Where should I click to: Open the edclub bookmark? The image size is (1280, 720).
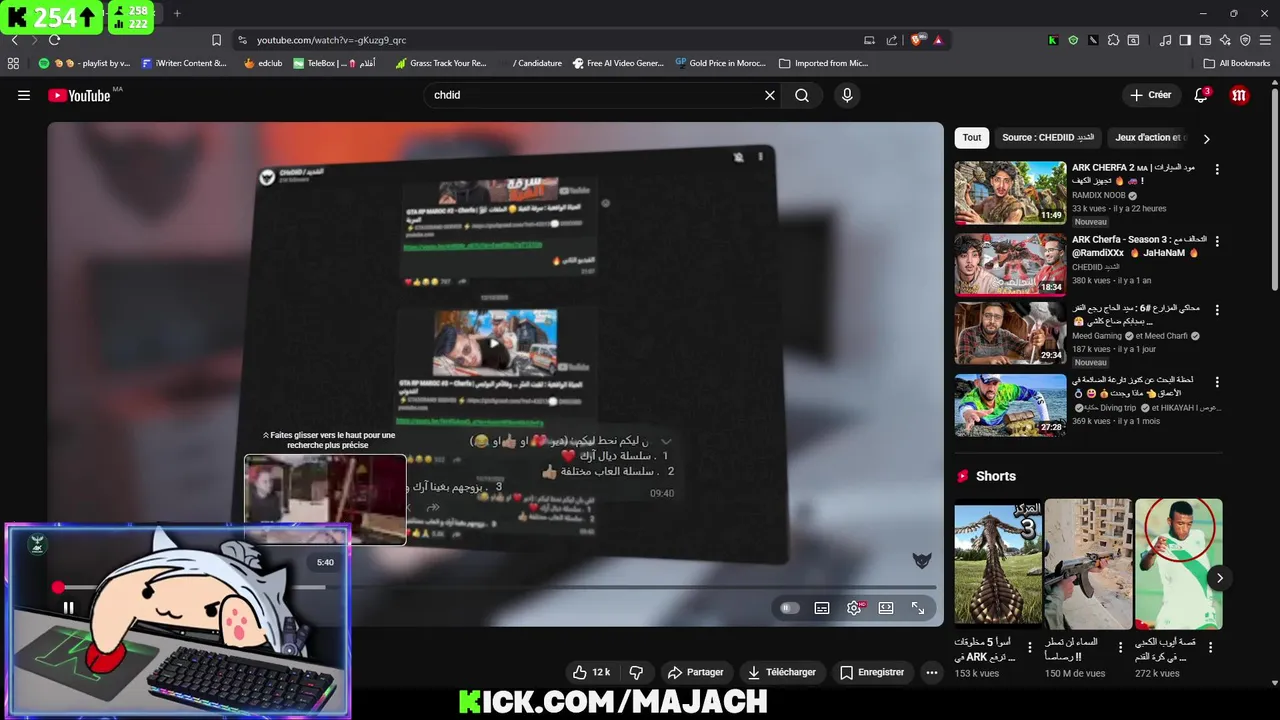coord(263,63)
